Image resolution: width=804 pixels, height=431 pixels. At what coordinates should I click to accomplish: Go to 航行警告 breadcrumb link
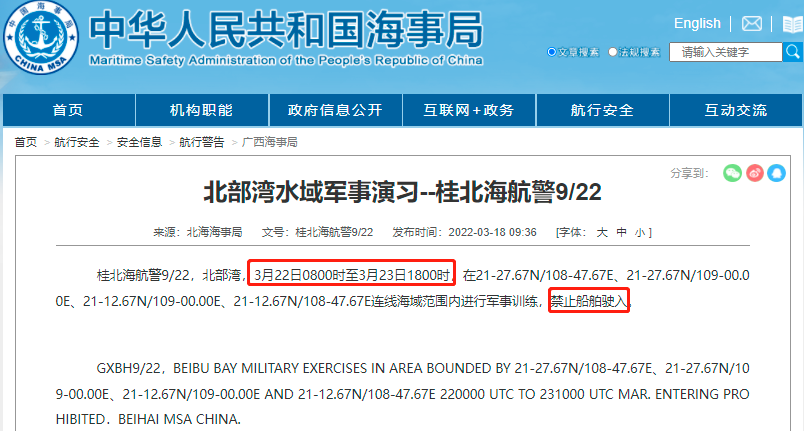202,142
